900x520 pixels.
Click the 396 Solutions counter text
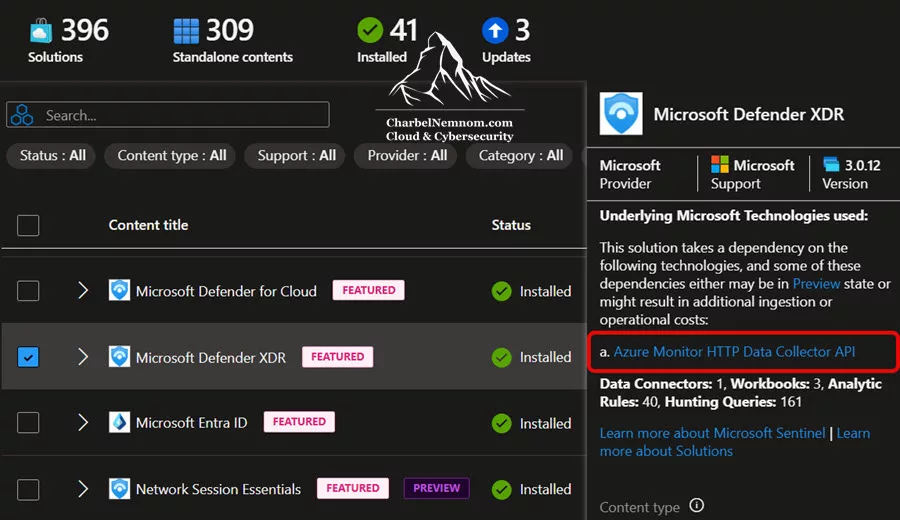coord(84,30)
